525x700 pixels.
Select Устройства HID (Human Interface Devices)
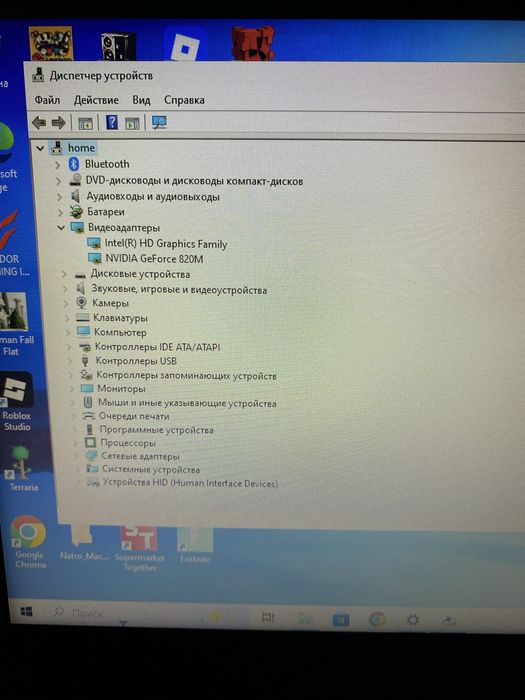(x=190, y=483)
